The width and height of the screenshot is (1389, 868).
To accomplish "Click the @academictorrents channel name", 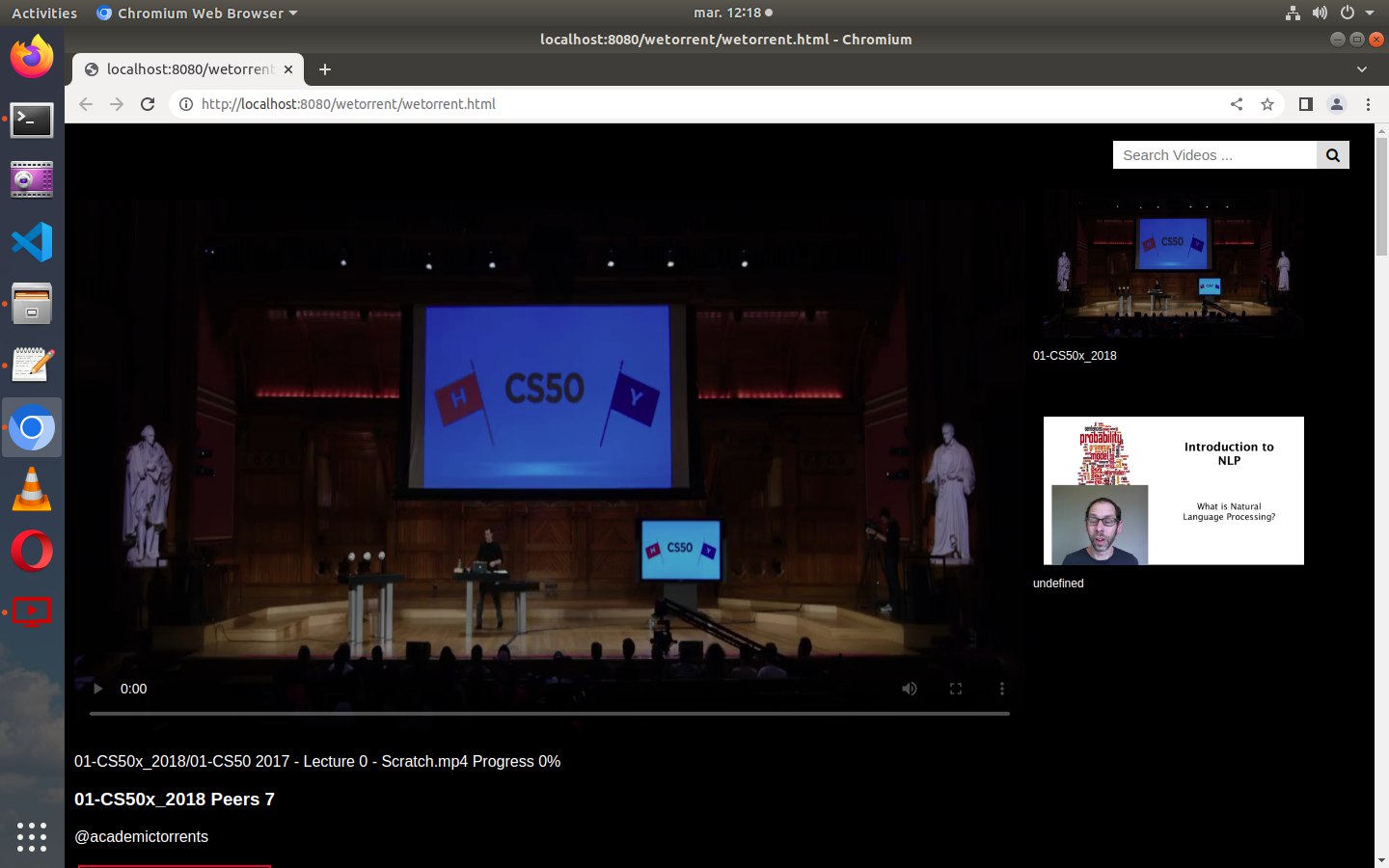I will [142, 837].
